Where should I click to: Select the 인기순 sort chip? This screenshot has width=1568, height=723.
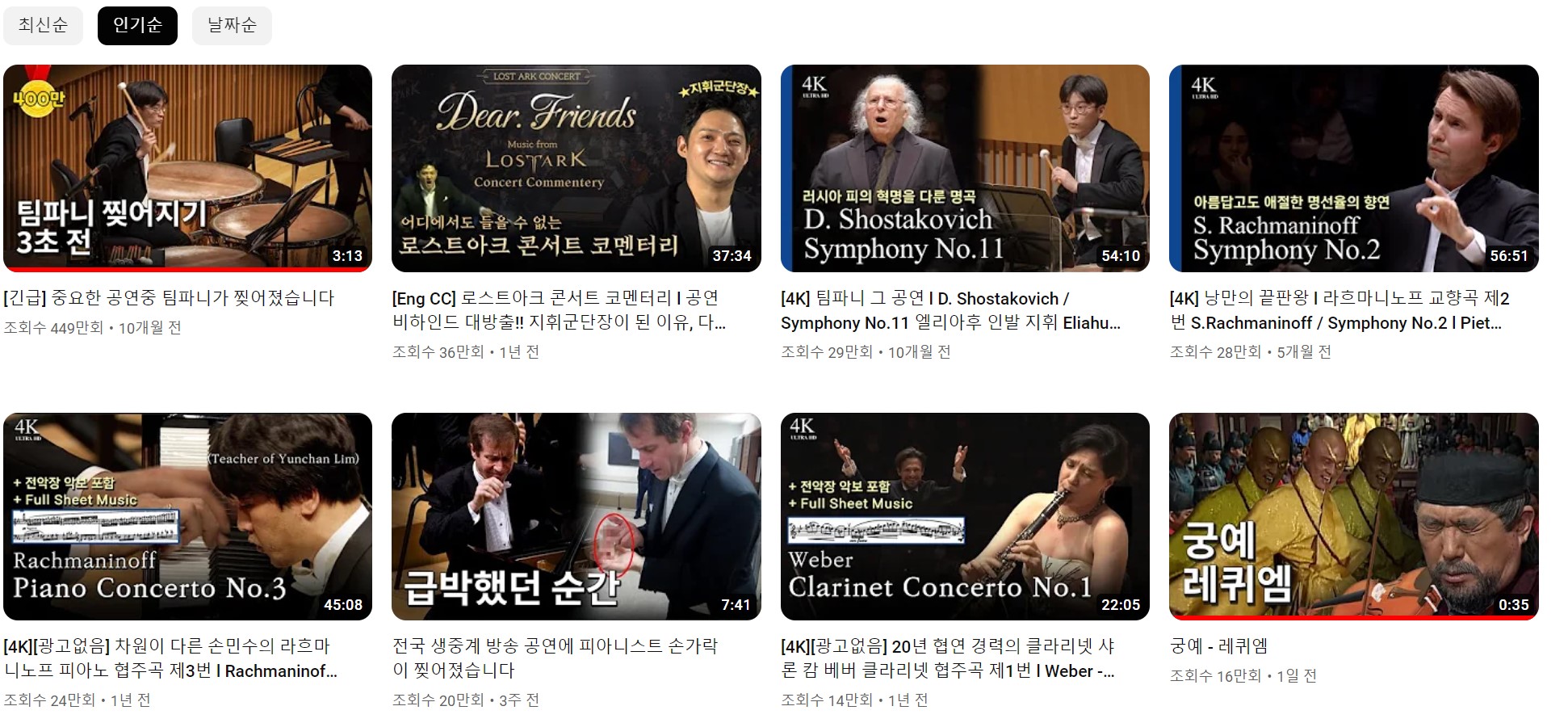pos(137,25)
